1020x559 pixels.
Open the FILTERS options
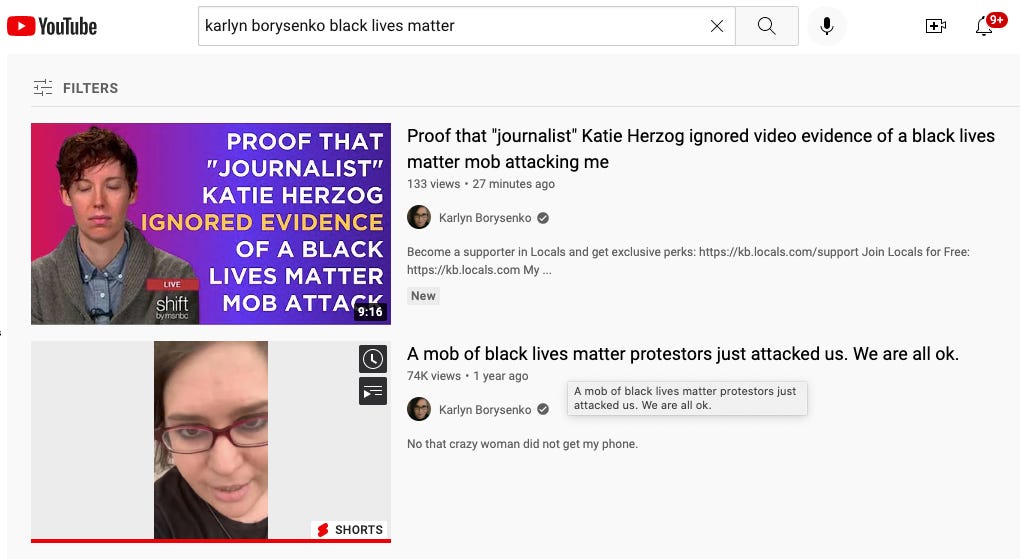point(75,88)
